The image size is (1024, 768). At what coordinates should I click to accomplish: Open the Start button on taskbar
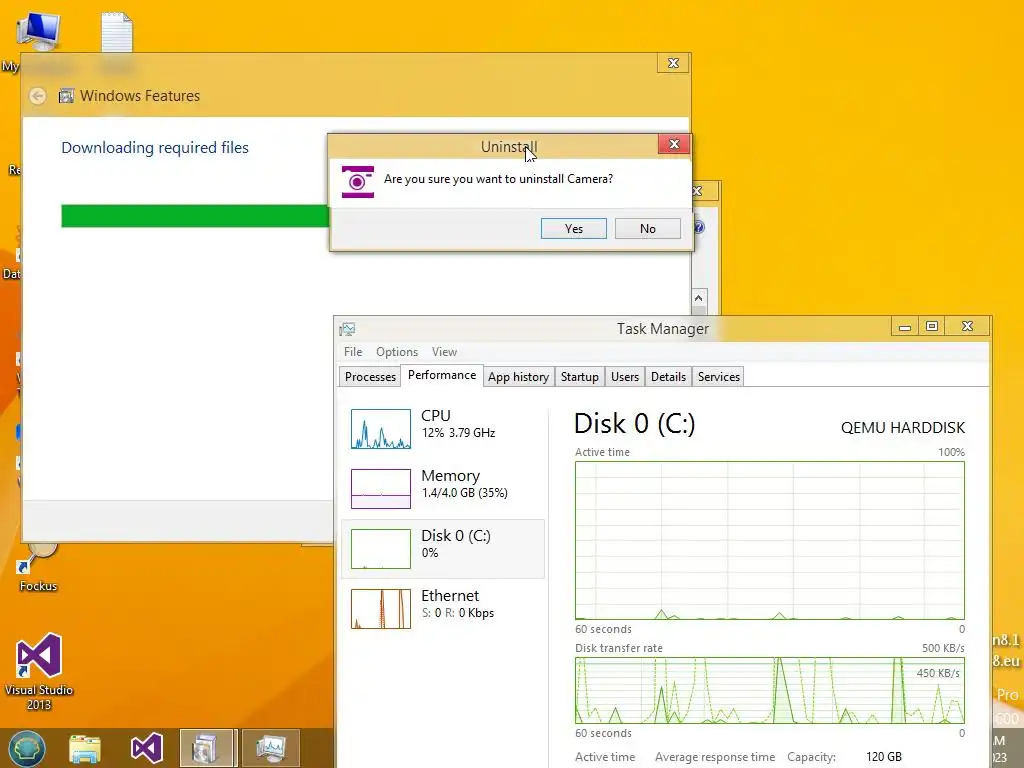point(27,748)
